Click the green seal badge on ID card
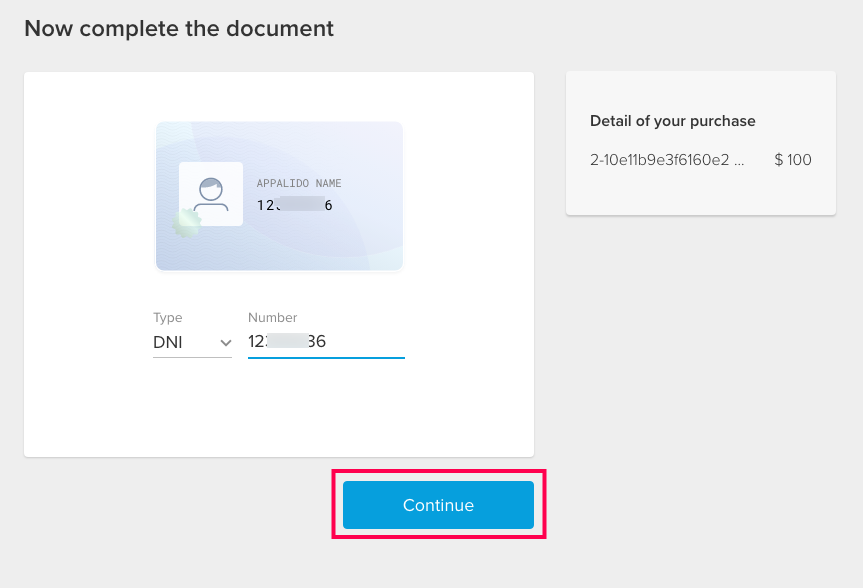The height and width of the screenshot is (588, 863). (x=186, y=222)
